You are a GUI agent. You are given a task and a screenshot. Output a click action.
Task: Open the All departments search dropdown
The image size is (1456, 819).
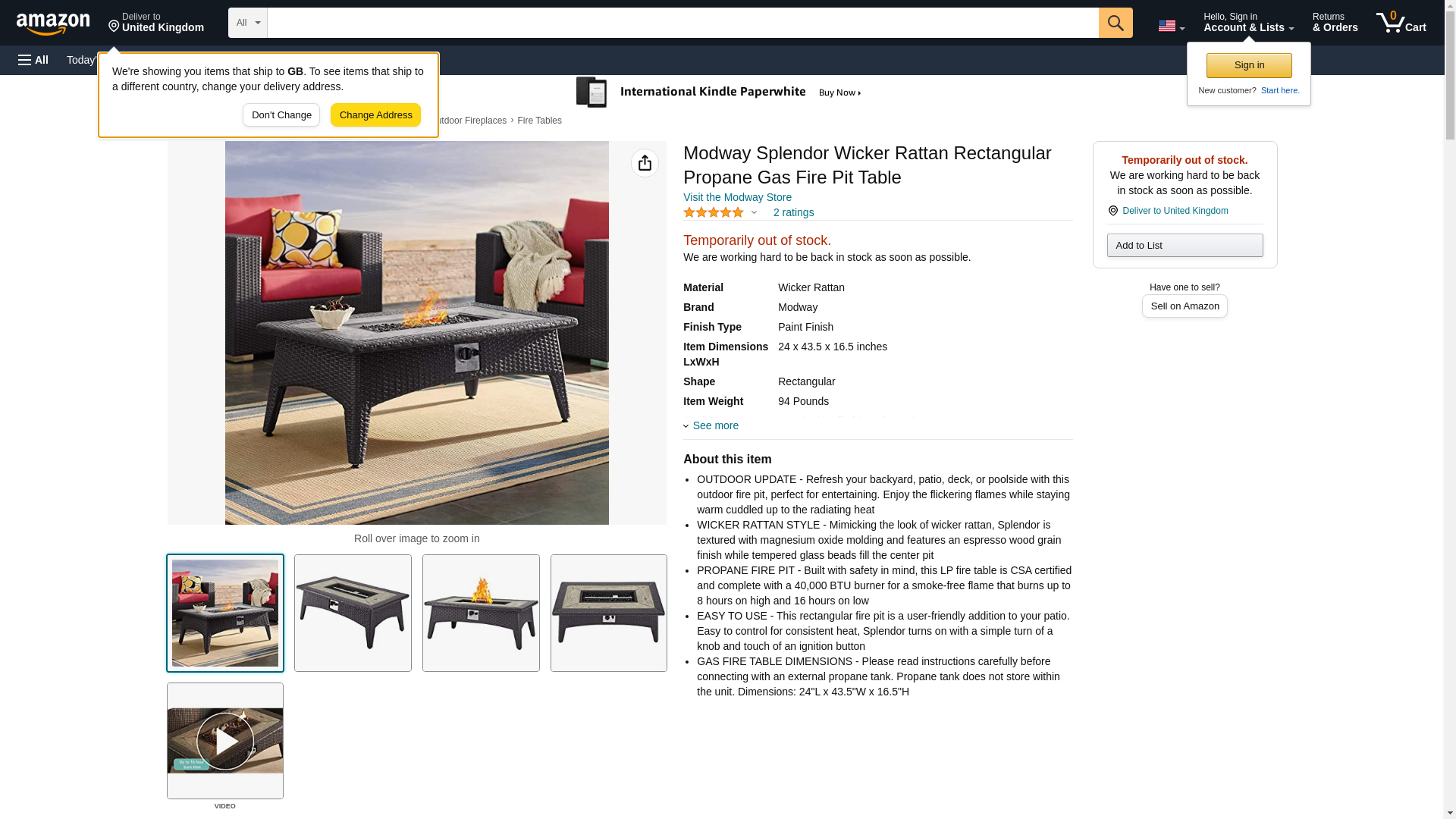248,23
